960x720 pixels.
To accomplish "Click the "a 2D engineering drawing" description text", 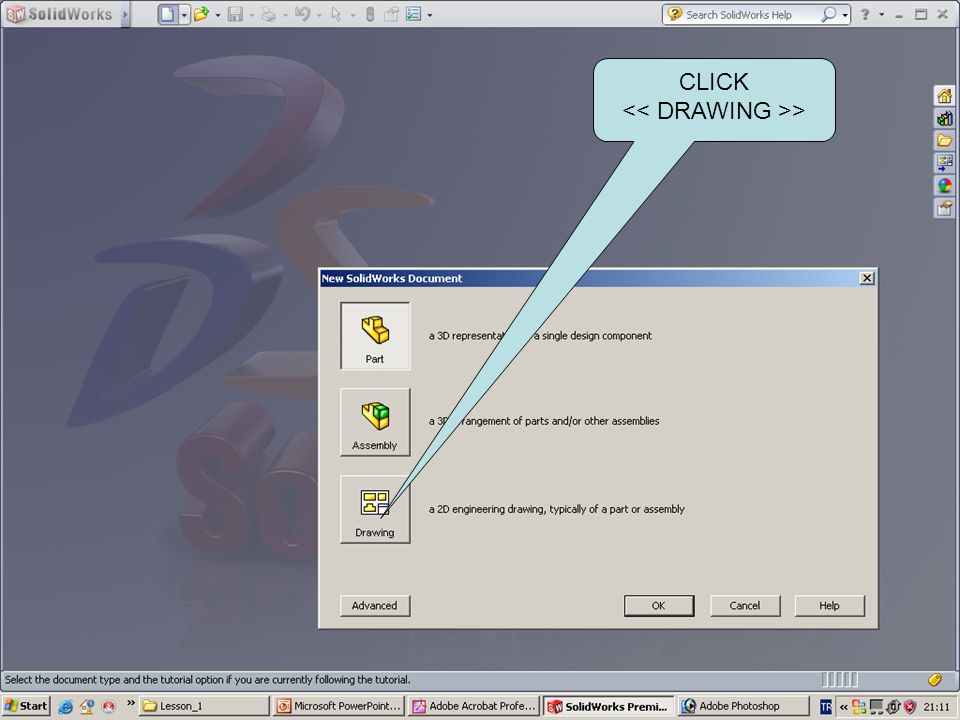I will 556,509.
